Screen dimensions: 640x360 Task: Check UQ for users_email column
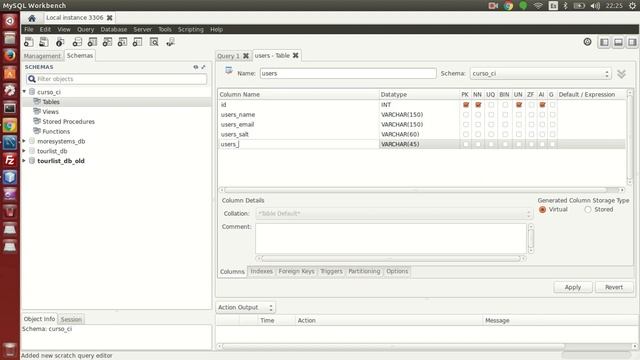click(x=491, y=124)
